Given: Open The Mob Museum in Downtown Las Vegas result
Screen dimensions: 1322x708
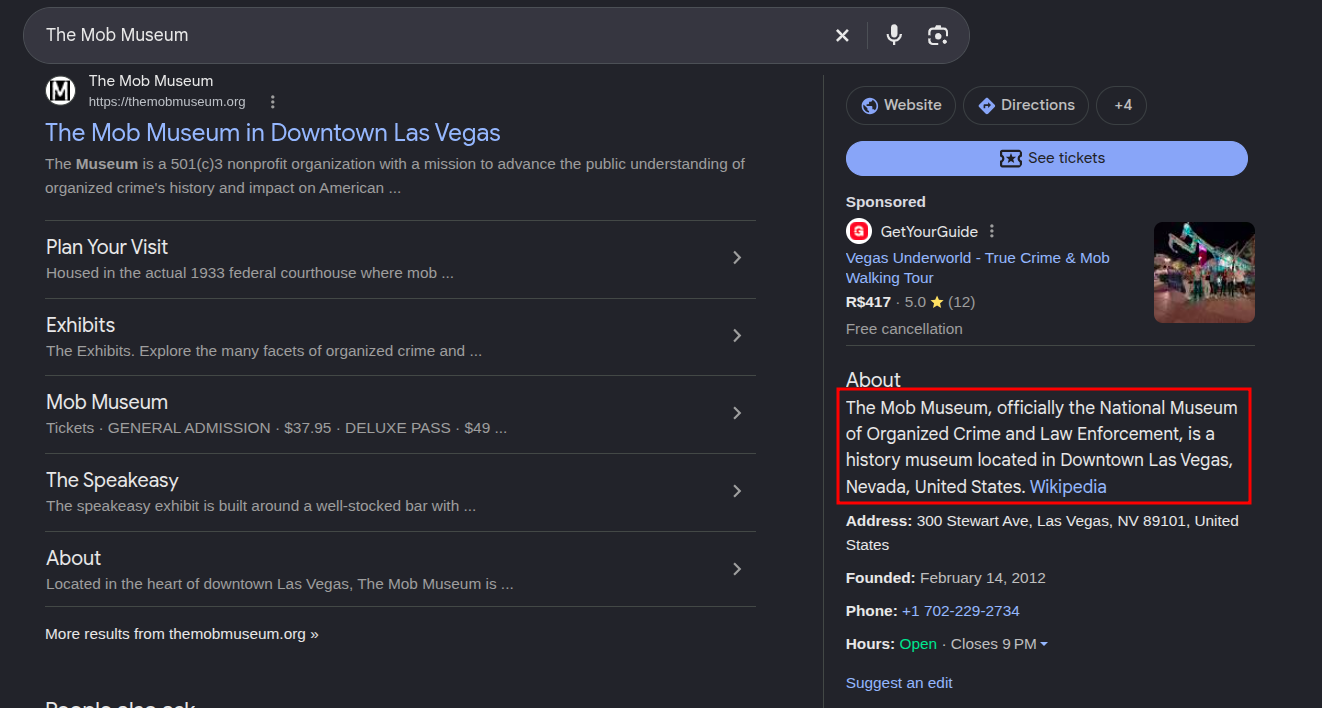Looking at the screenshot, I should click(273, 133).
